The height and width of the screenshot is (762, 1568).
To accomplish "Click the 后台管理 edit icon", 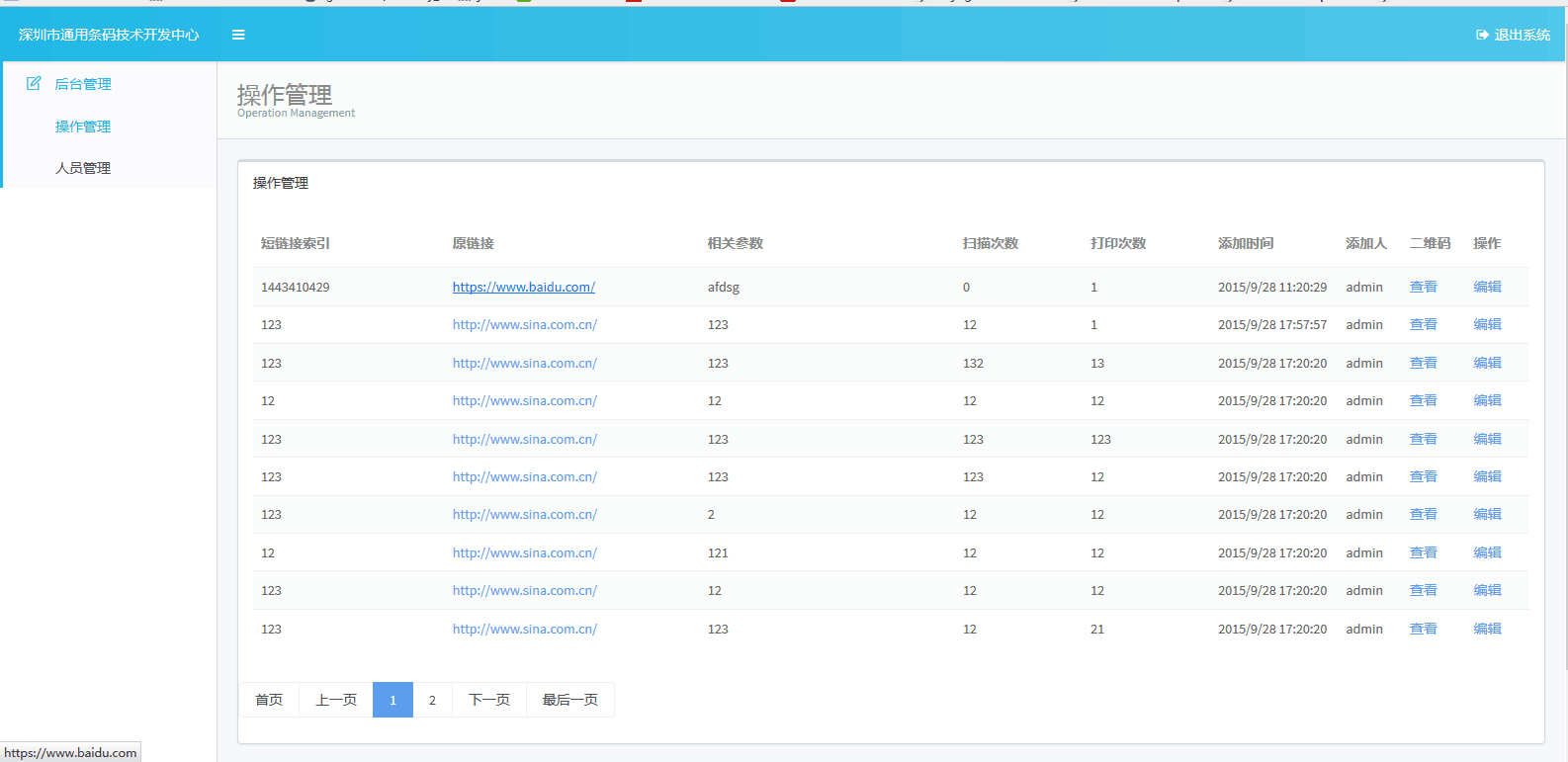I will pos(34,84).
